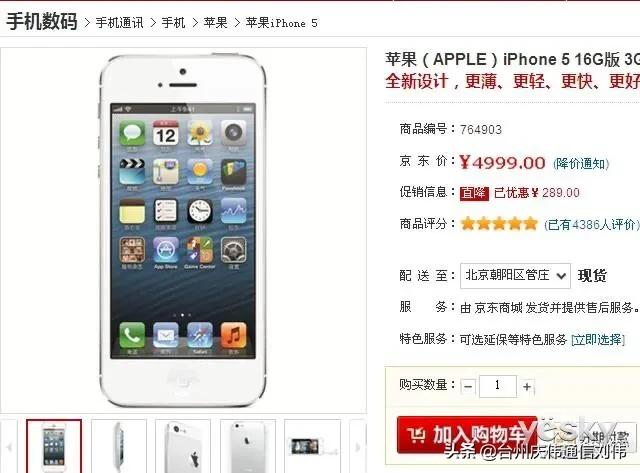Click the 加入购物车 add to cart button
The height and width of the screenshot is (473, 640).
(467, 435)
